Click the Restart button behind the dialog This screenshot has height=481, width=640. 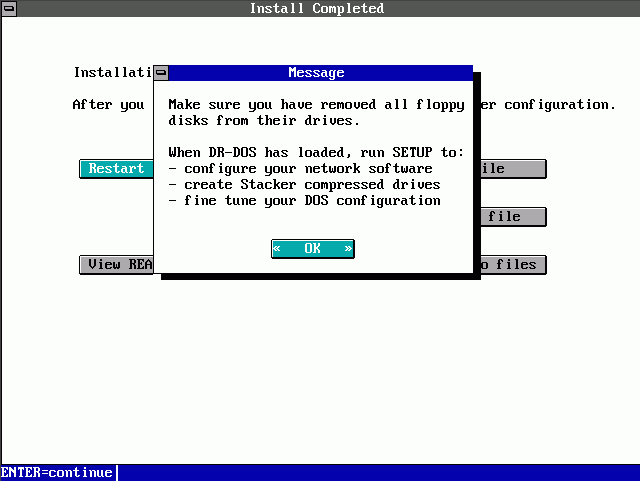(x=116, y=169)
